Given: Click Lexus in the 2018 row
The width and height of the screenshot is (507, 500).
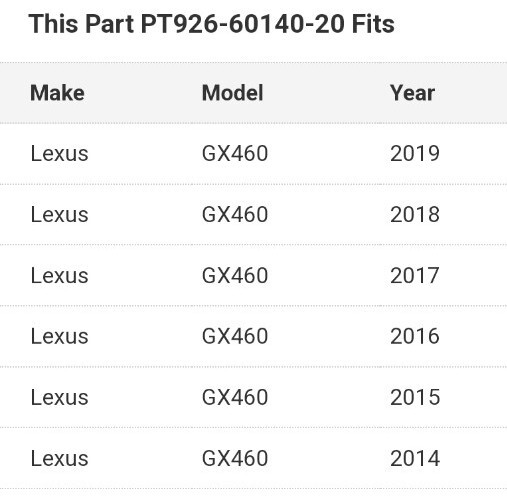Looking at the screenshot, I should [x=59, y=214].
